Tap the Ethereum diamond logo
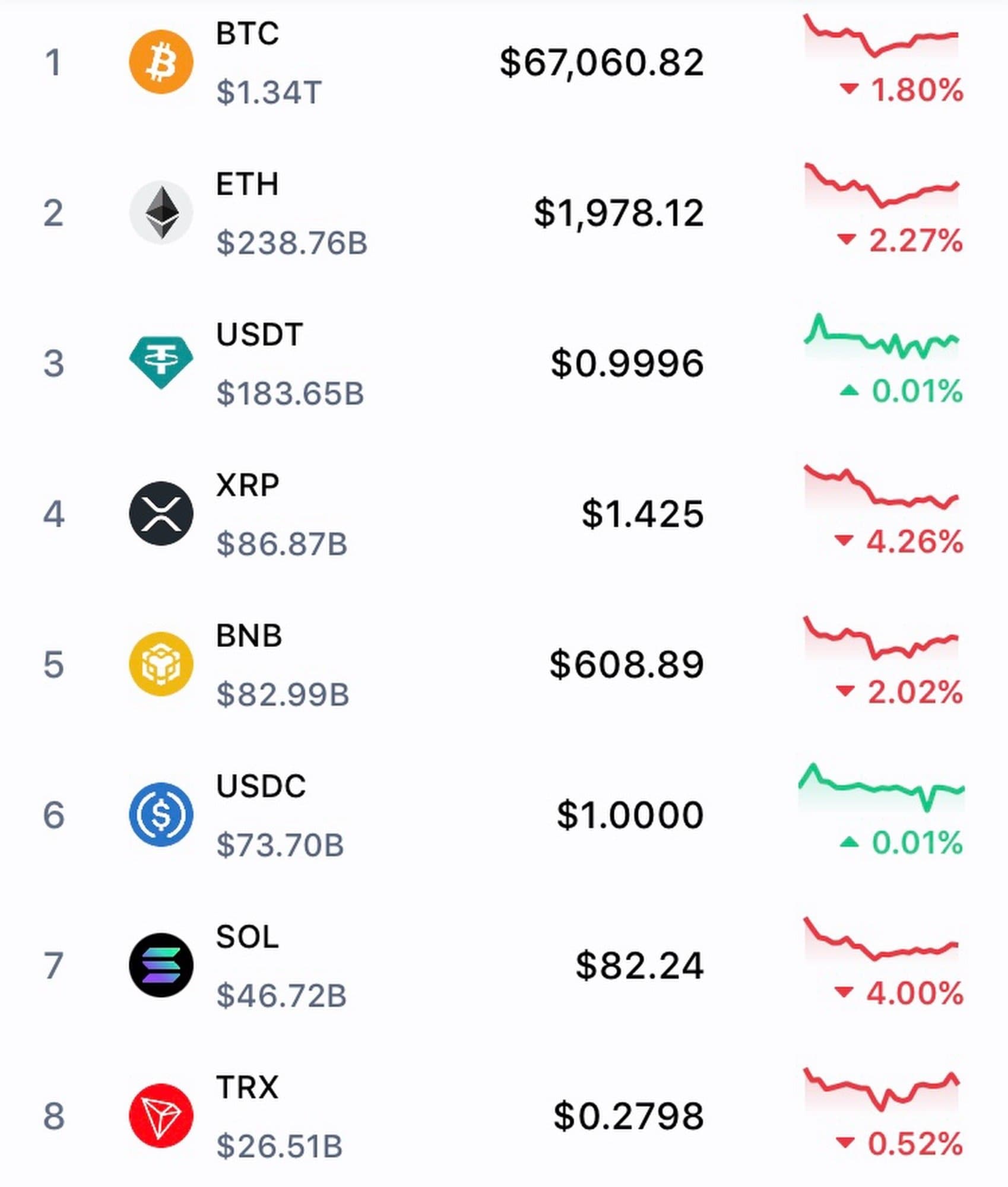1008x1187 pixels. (161, 212)
